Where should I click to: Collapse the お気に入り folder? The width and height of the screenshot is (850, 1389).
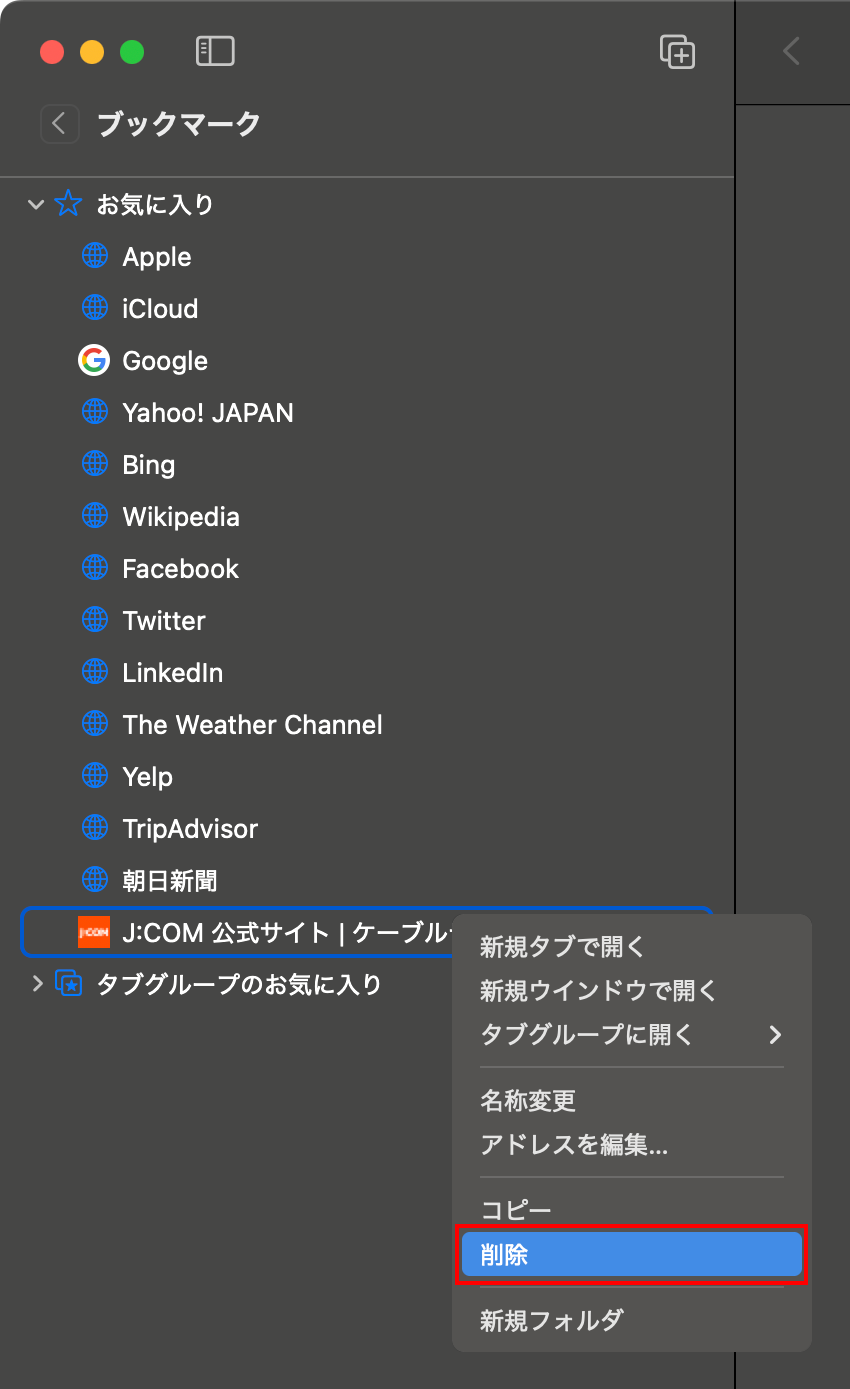tap(36, 205)
